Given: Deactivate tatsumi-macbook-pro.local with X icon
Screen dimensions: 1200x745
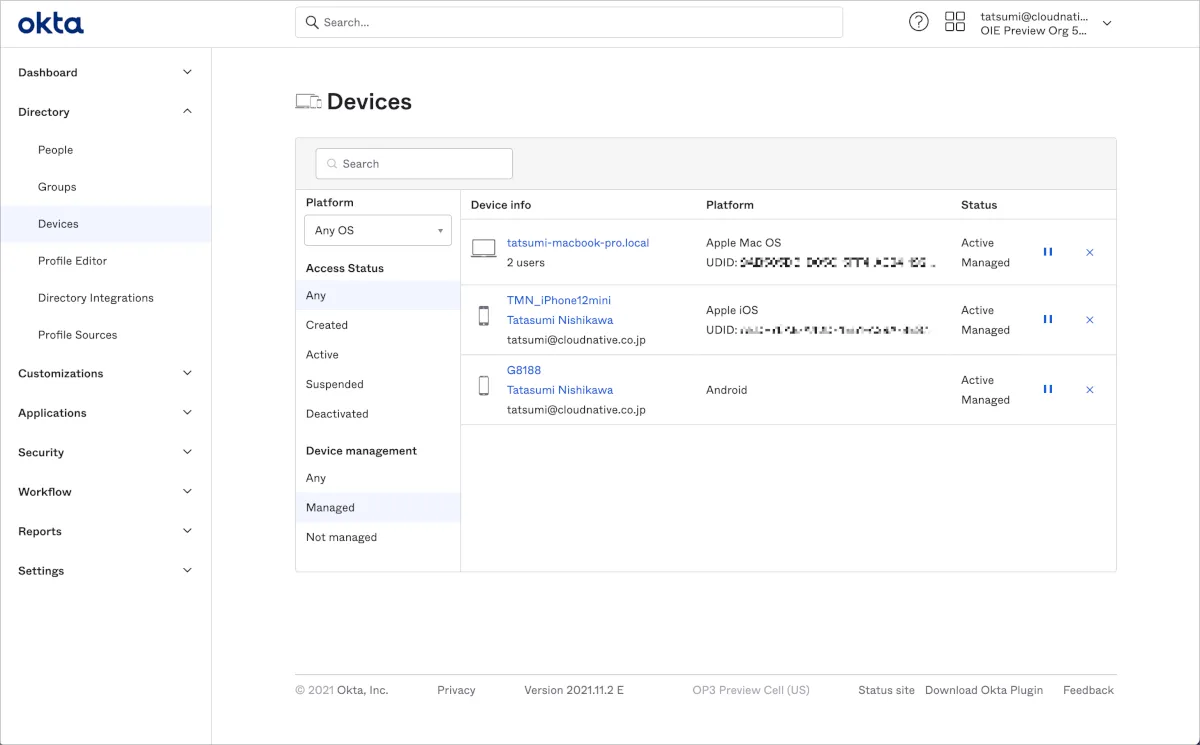Looking at the screenshot, I should click(1090, 252).
